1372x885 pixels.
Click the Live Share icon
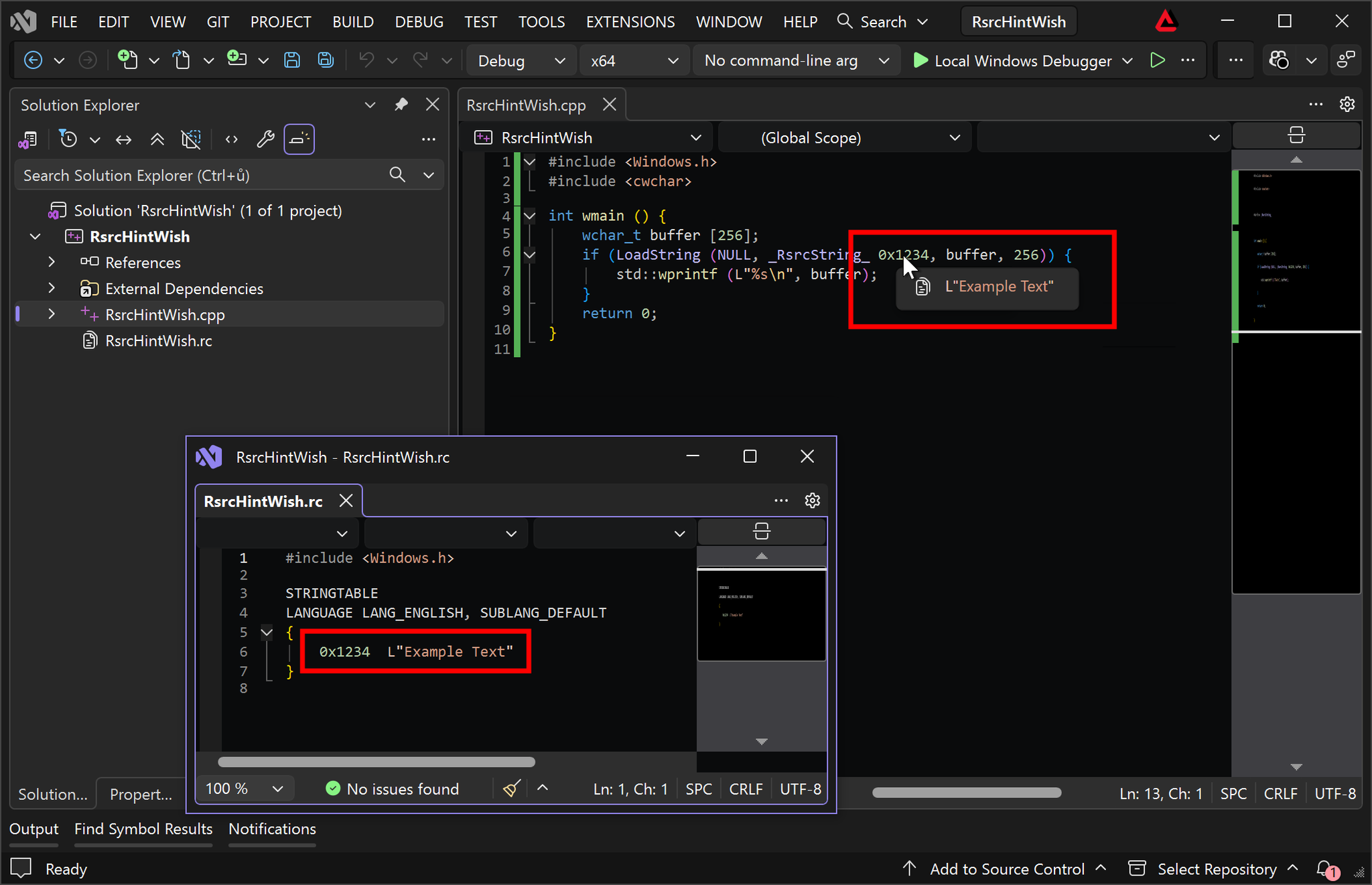tap(1346, 60)
